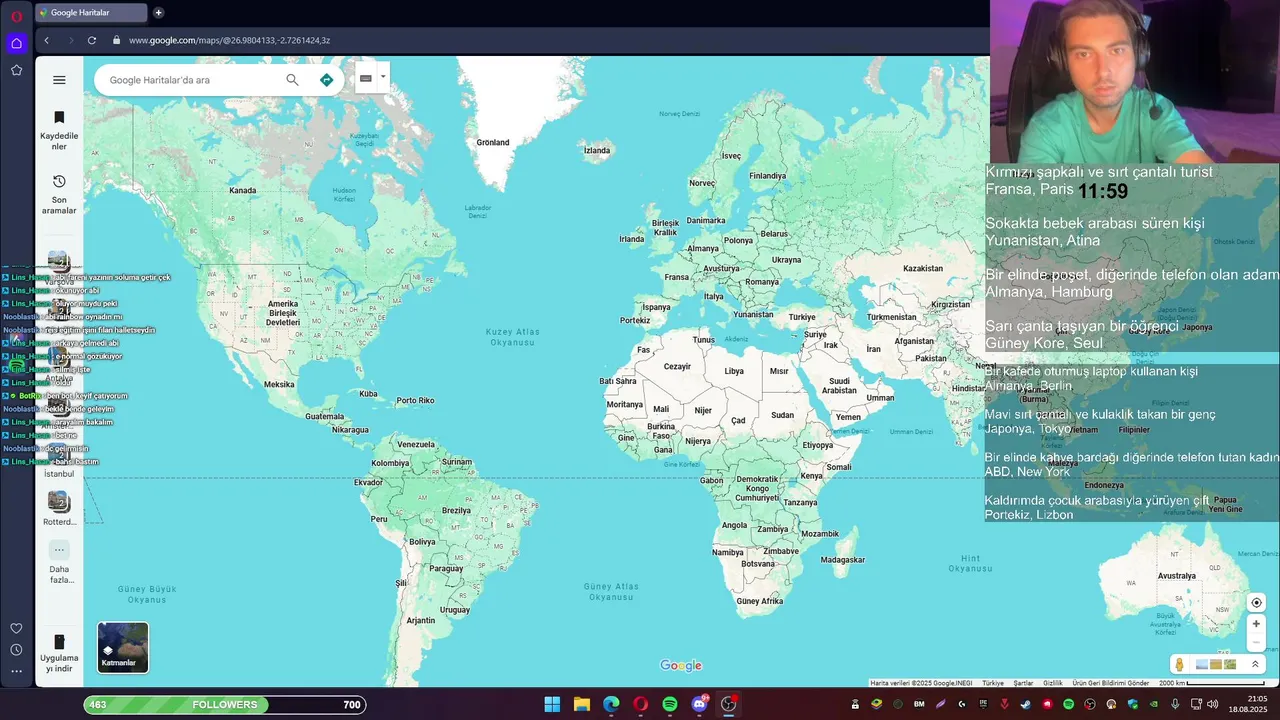
Task: Expand the imagery strip with double chevron
Action: (x=1255, y=664)
